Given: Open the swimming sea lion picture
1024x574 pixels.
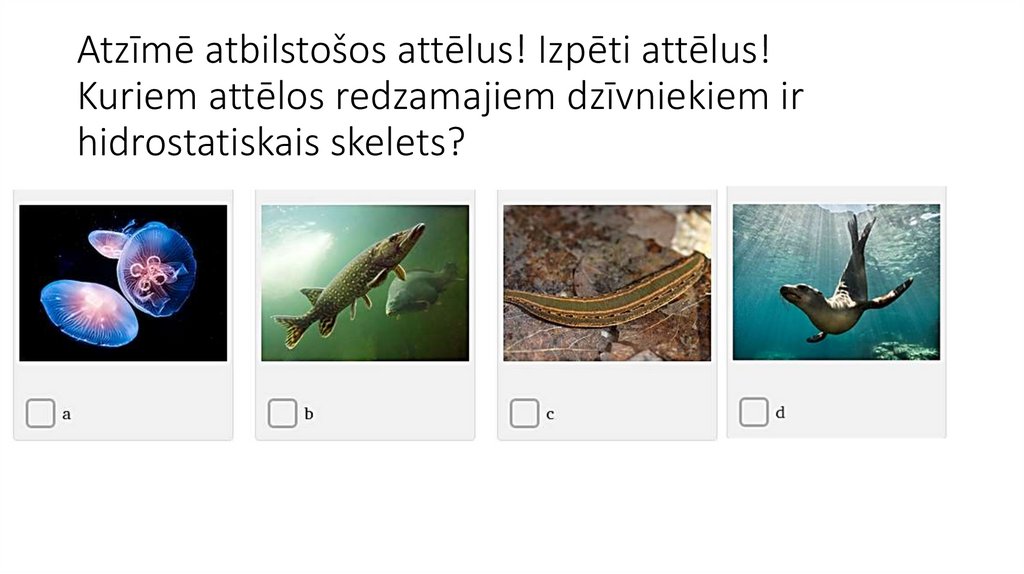Looking at the screenshot, I should [x=837, y=282].
